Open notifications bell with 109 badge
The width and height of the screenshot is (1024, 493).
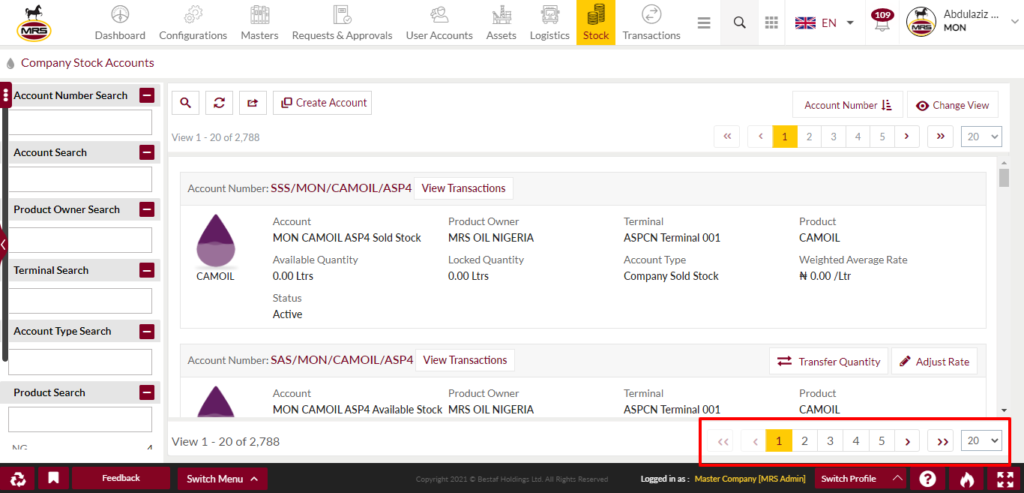point(882,22)
